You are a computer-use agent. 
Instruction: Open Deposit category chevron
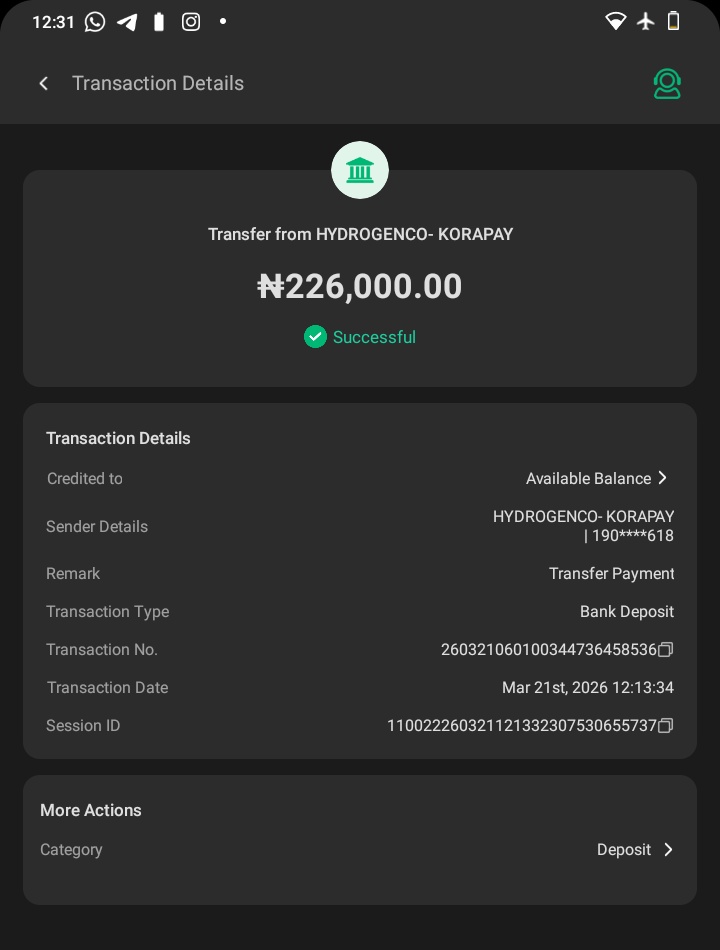point(668,850)
